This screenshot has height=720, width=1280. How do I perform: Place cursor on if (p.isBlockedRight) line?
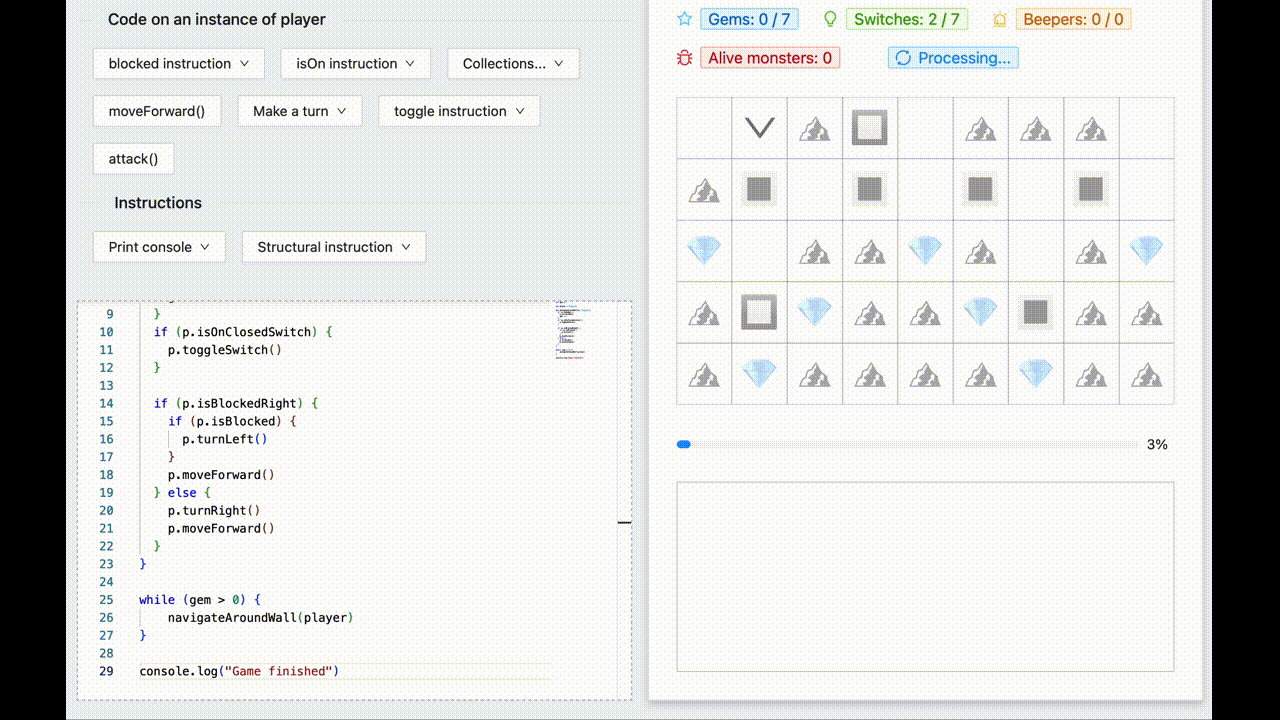click(x=236, y=403)
